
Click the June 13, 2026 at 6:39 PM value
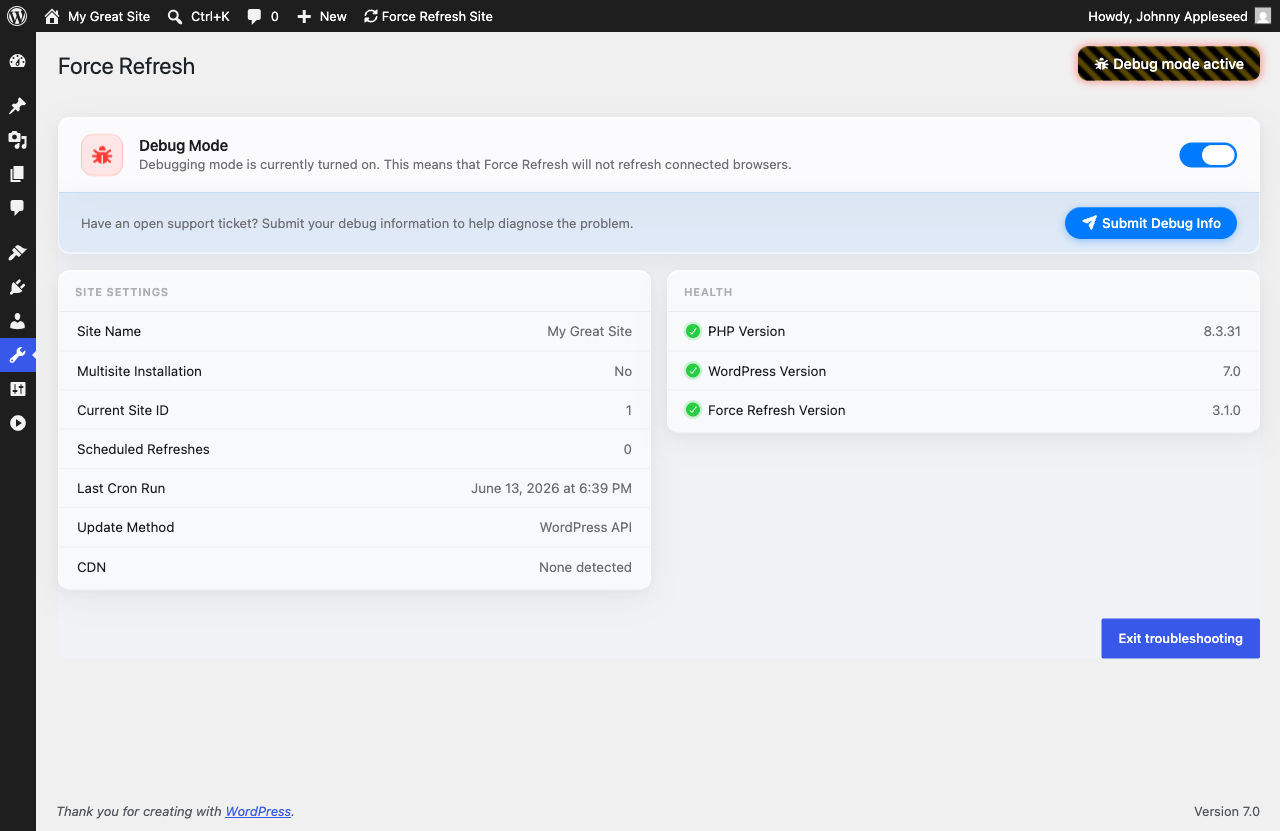552,488
